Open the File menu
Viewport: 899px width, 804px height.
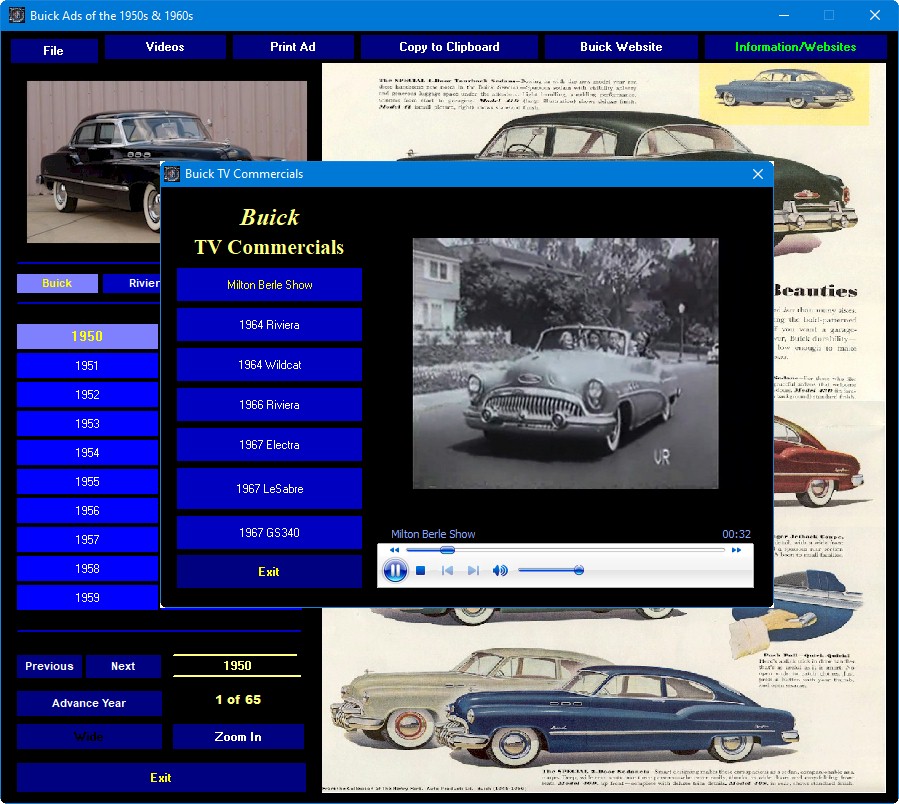54,50
